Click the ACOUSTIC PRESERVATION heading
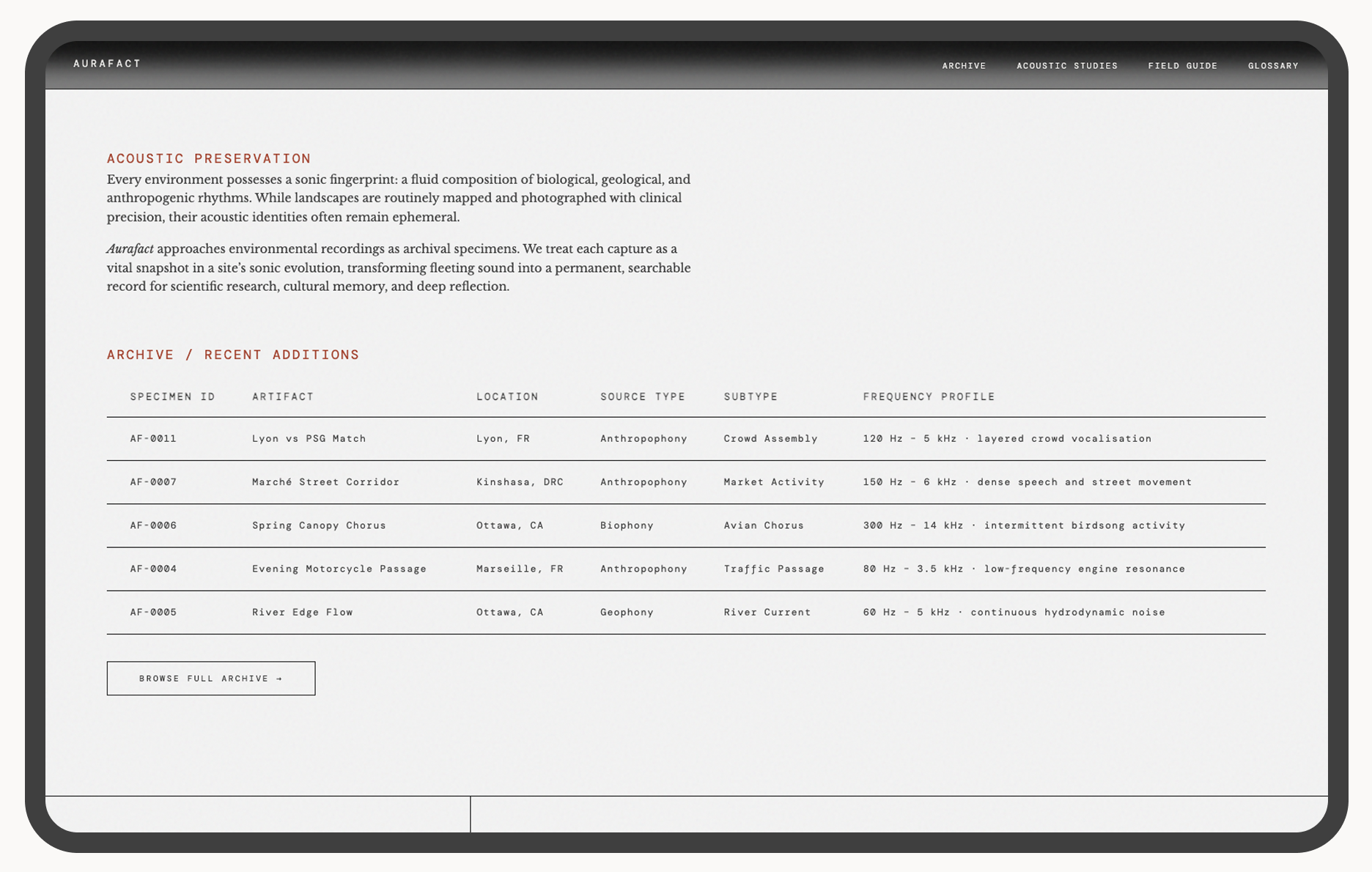 pyautogui.click(x=209, y=158)
